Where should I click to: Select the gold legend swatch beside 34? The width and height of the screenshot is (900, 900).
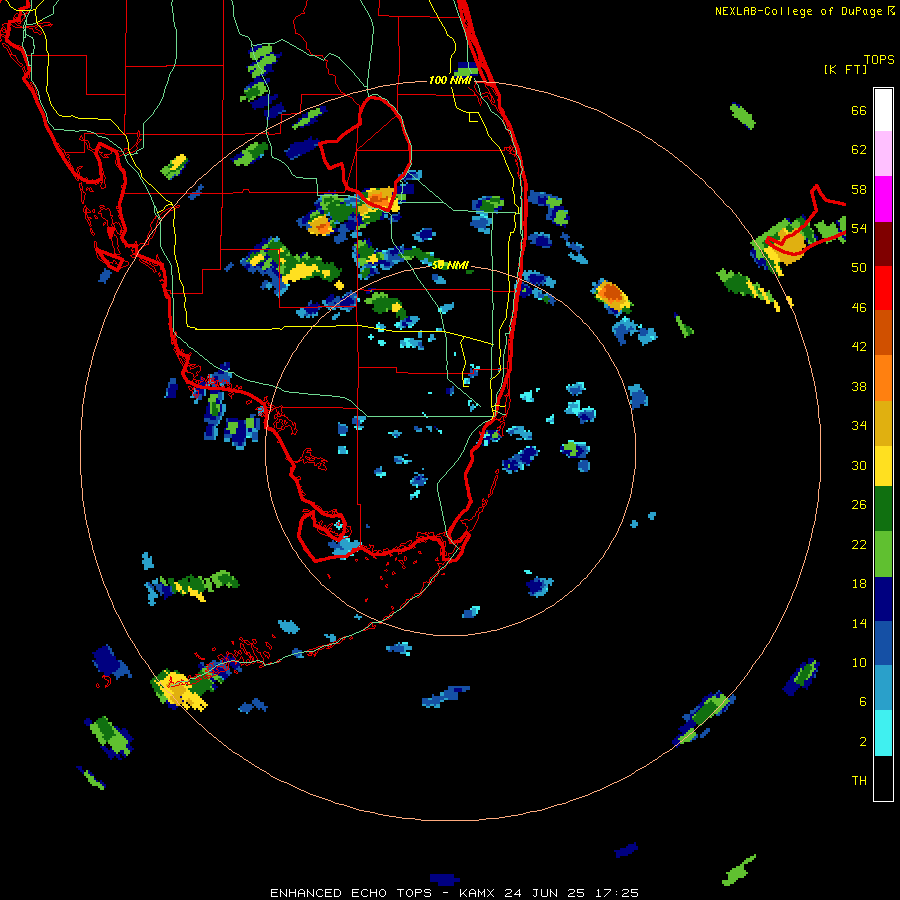(x=883, y=423)
